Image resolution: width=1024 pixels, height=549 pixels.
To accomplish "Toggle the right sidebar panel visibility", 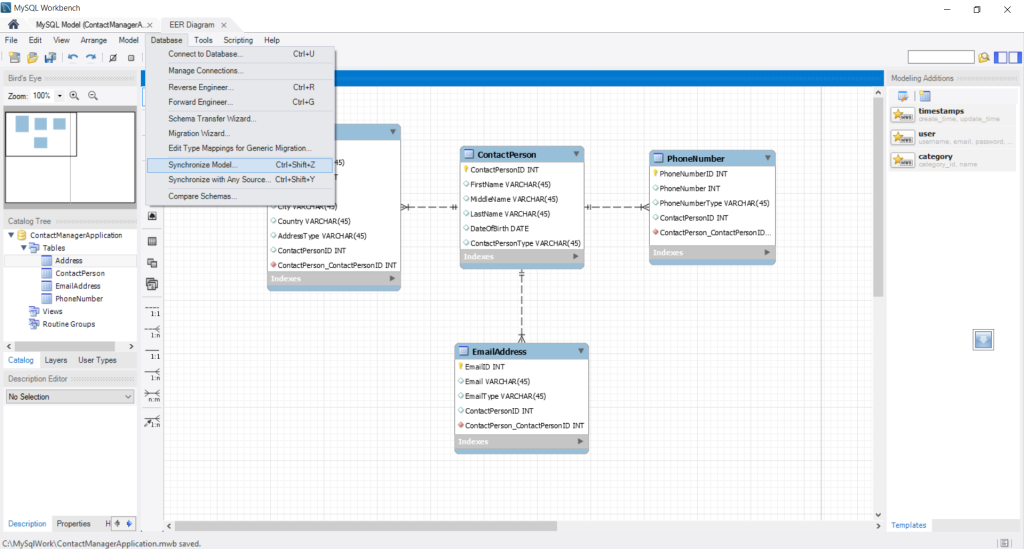I will click(x=1015, y=57).
